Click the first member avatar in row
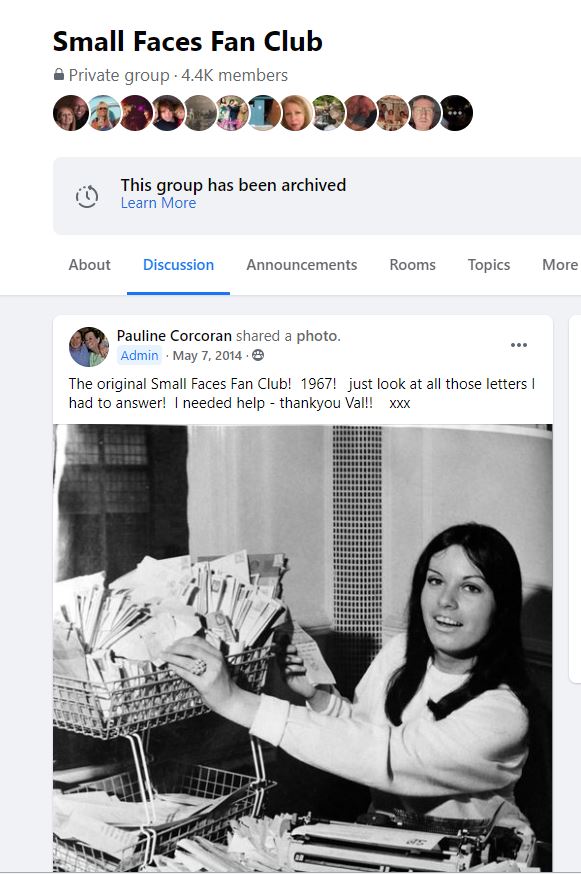581x874 pixels. (71, 113)
